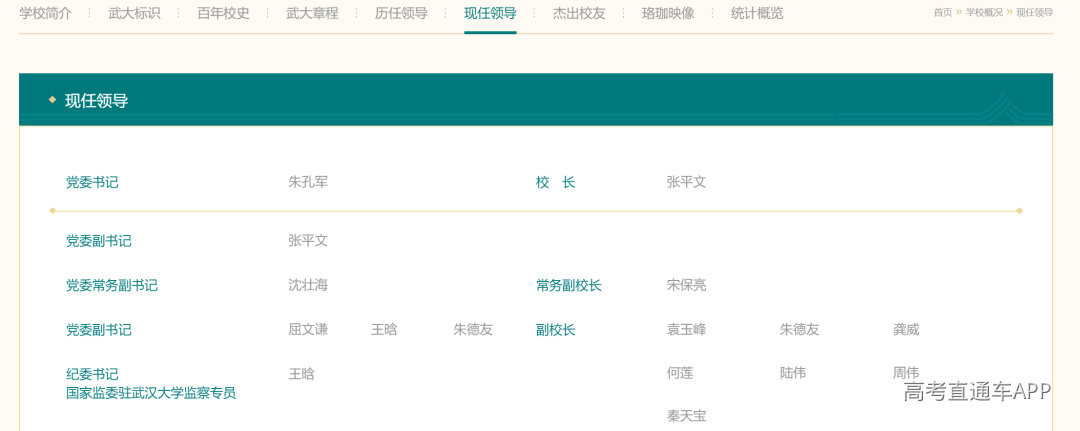Open 屈文谦's profile
The height and width of the screenshot is (431, 1080).
[308, 330]
